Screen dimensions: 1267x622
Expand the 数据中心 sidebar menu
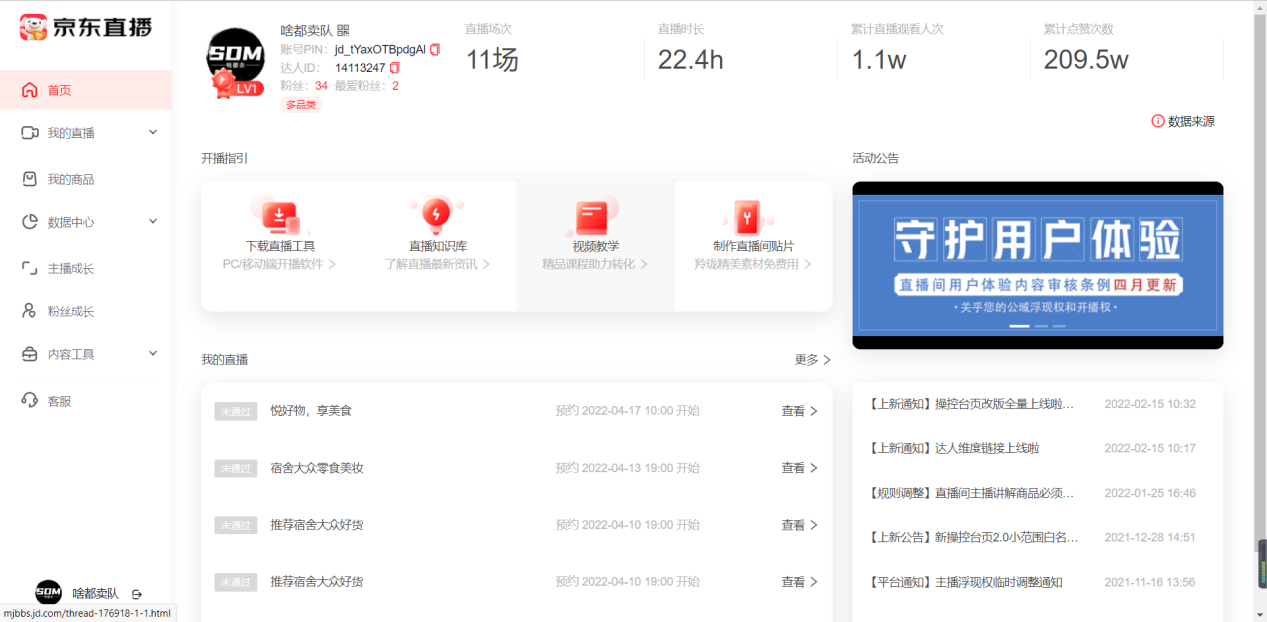[153, 222]
